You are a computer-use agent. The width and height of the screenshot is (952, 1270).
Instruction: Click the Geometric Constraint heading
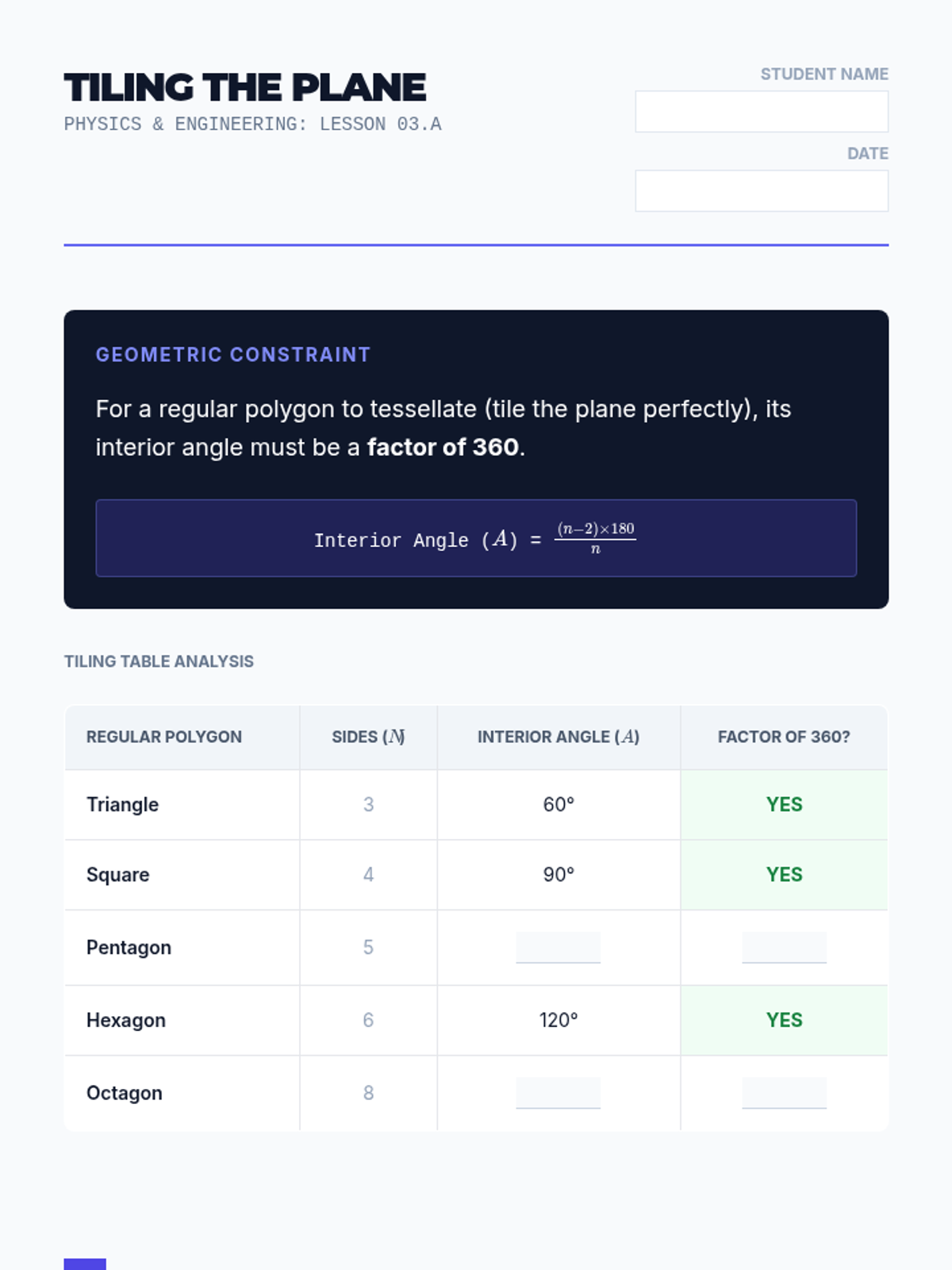click(x=233, y=355)
